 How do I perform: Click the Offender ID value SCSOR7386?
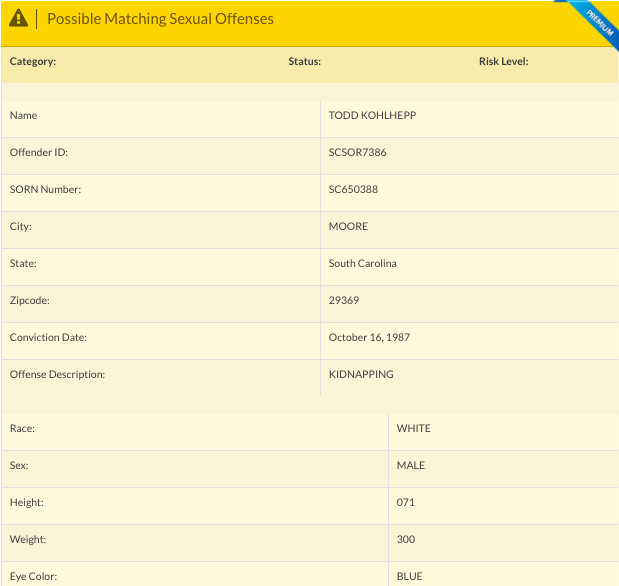[357, 152]
